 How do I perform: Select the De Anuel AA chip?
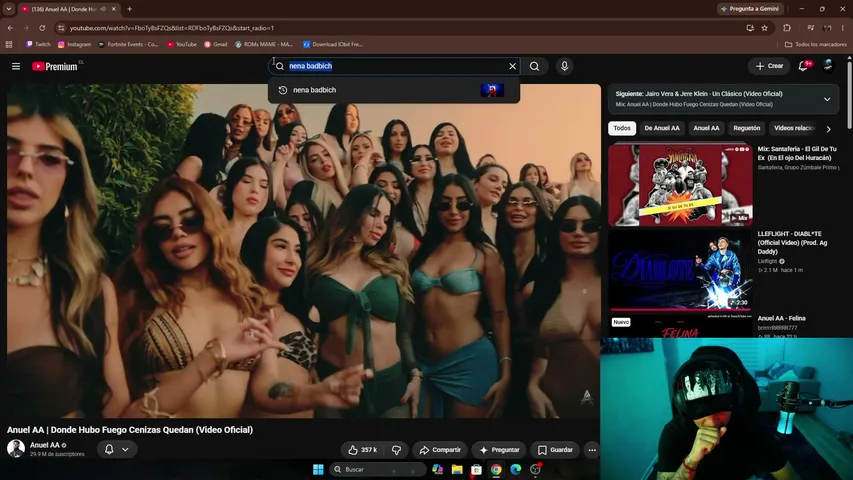coord(662,128)
